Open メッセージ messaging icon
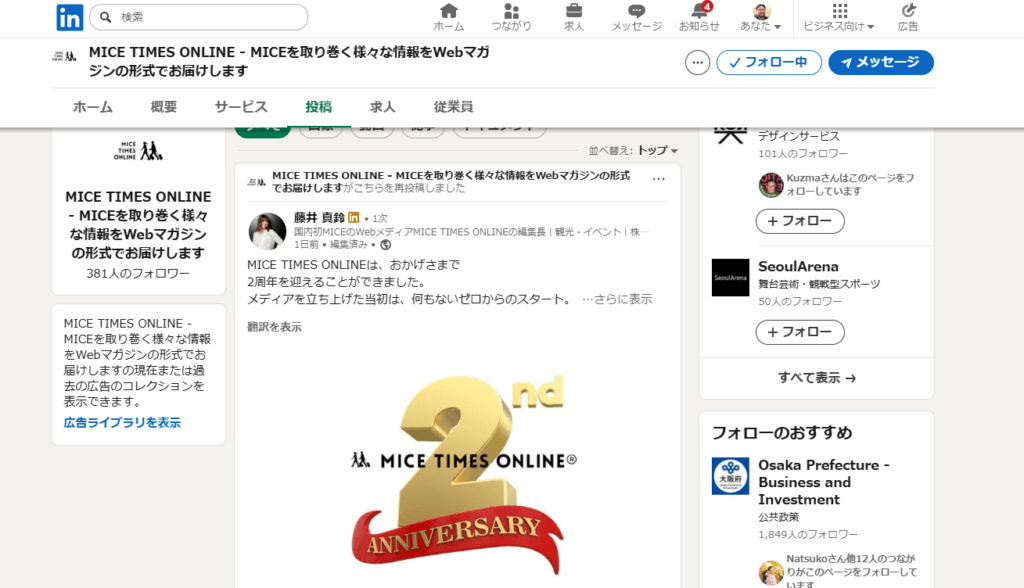Screen dimensions: 1024x588 pyautogui.click(x=637, y=18)
